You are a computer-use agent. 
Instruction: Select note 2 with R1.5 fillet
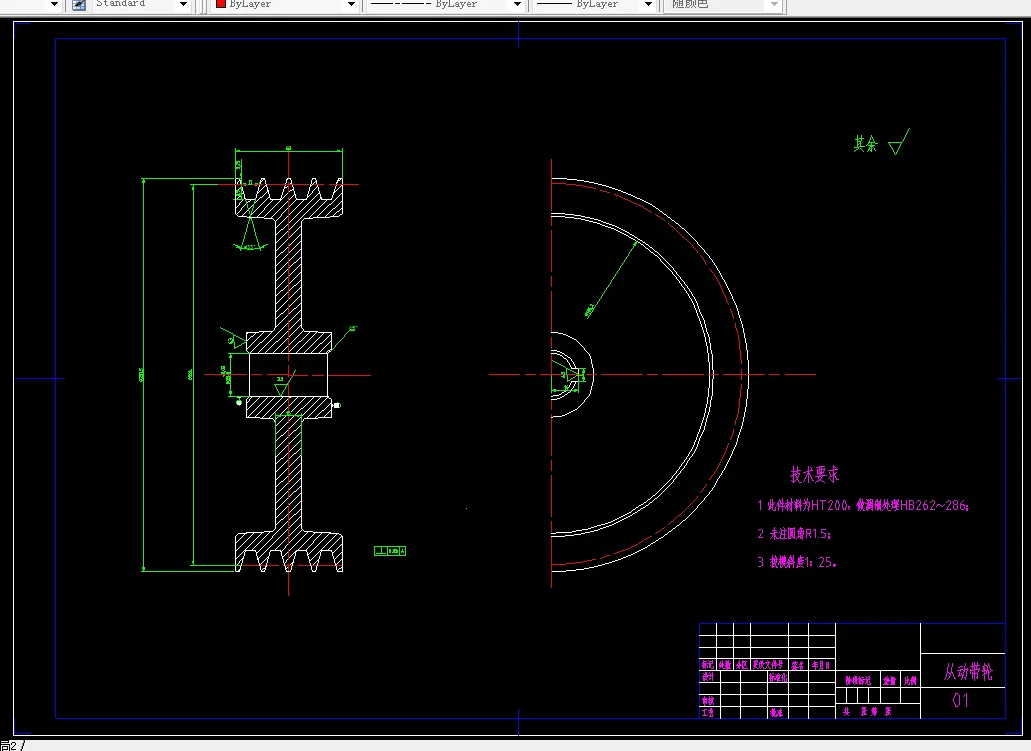tap(794, 533)
